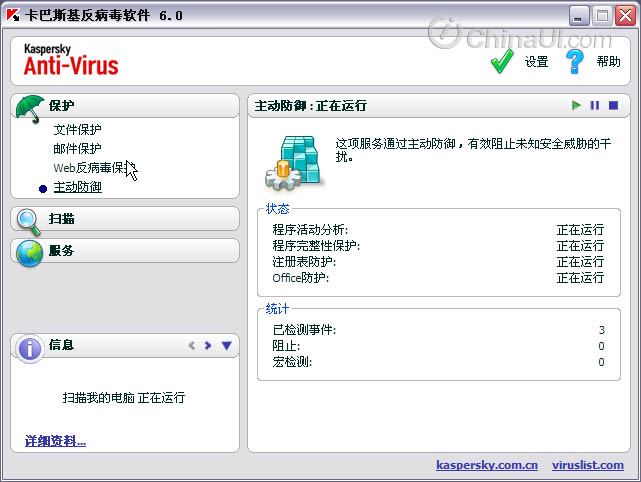Open viruslist.com link
Viewport: 641px width, 482px height.
[x=588, y=465]
